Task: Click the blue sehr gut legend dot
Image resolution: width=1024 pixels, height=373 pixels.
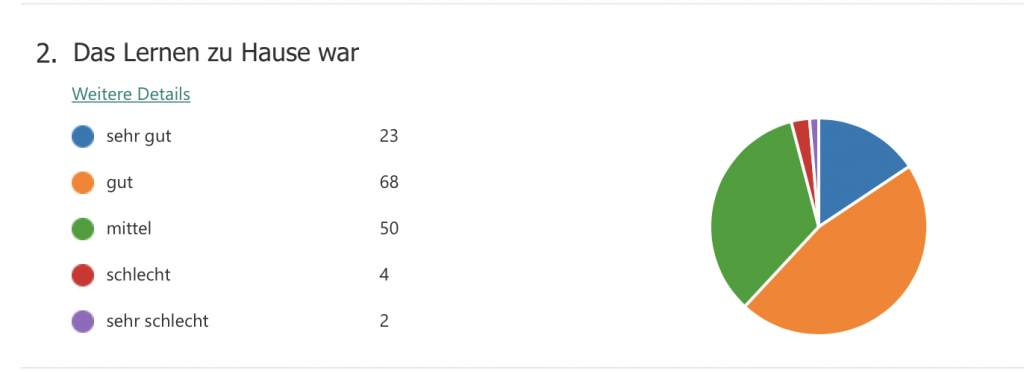Action: tap(83, 137)
